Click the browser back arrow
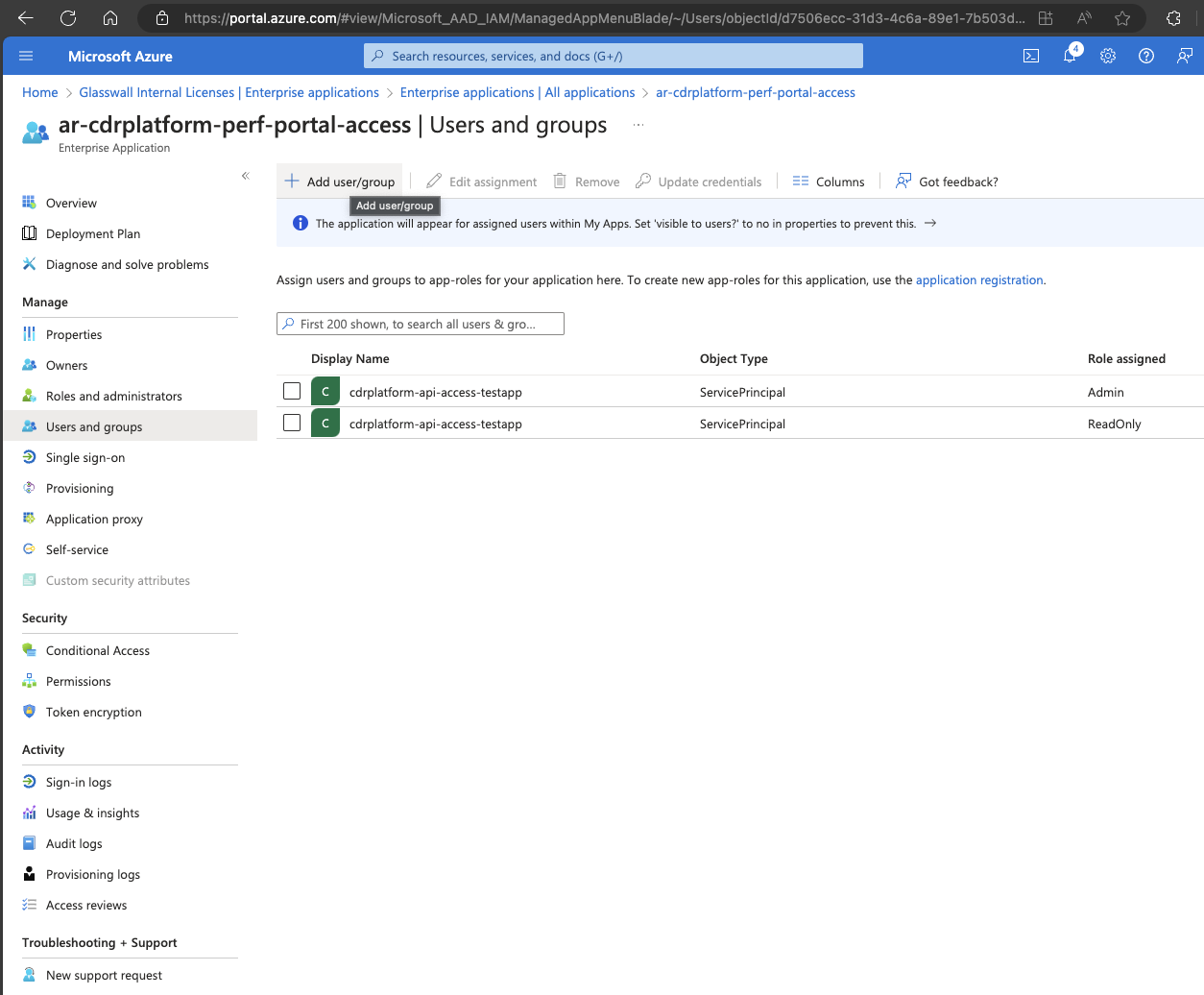 [x=26, y=17]
